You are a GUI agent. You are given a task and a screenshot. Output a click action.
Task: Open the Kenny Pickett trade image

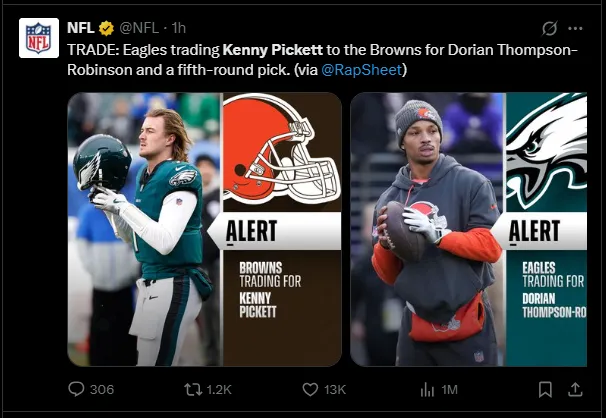204,229
